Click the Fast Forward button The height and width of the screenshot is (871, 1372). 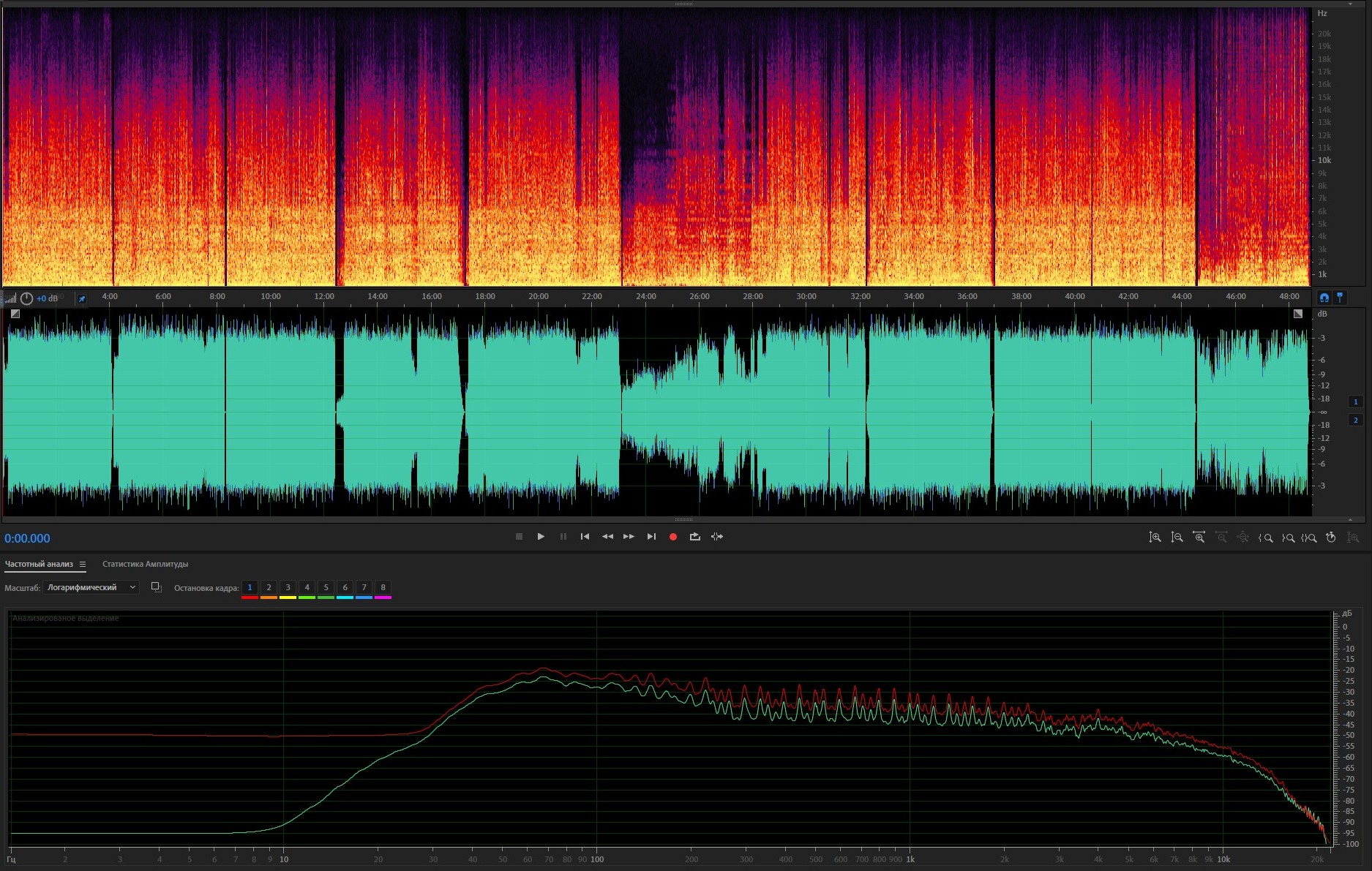coord(629,537)
